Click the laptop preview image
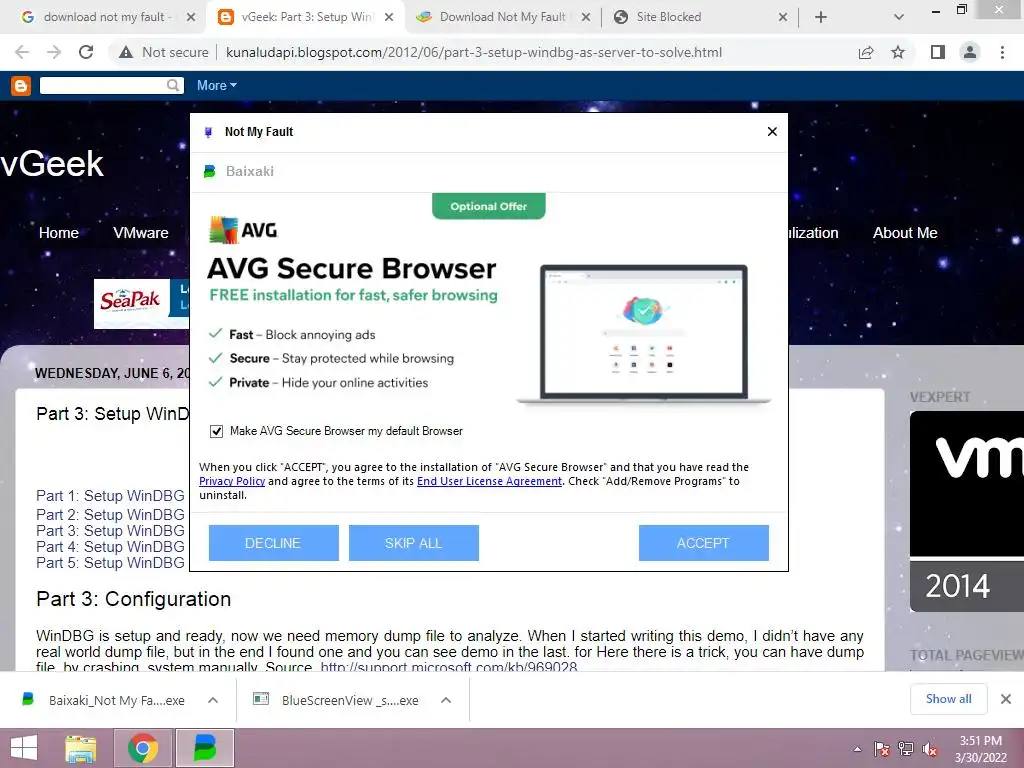 click(x=644, y=334)
